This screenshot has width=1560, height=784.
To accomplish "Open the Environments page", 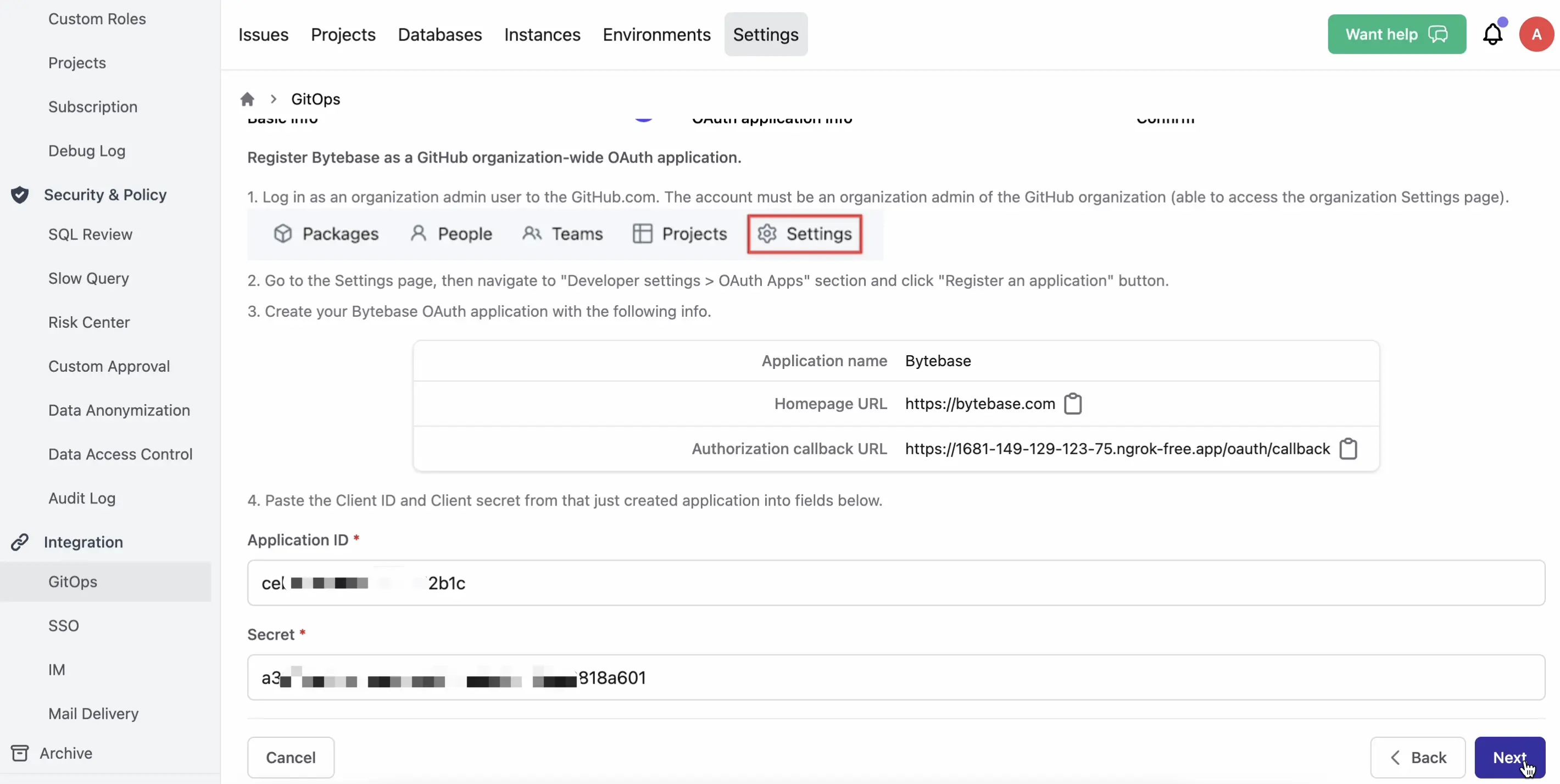I will (656, 35).
